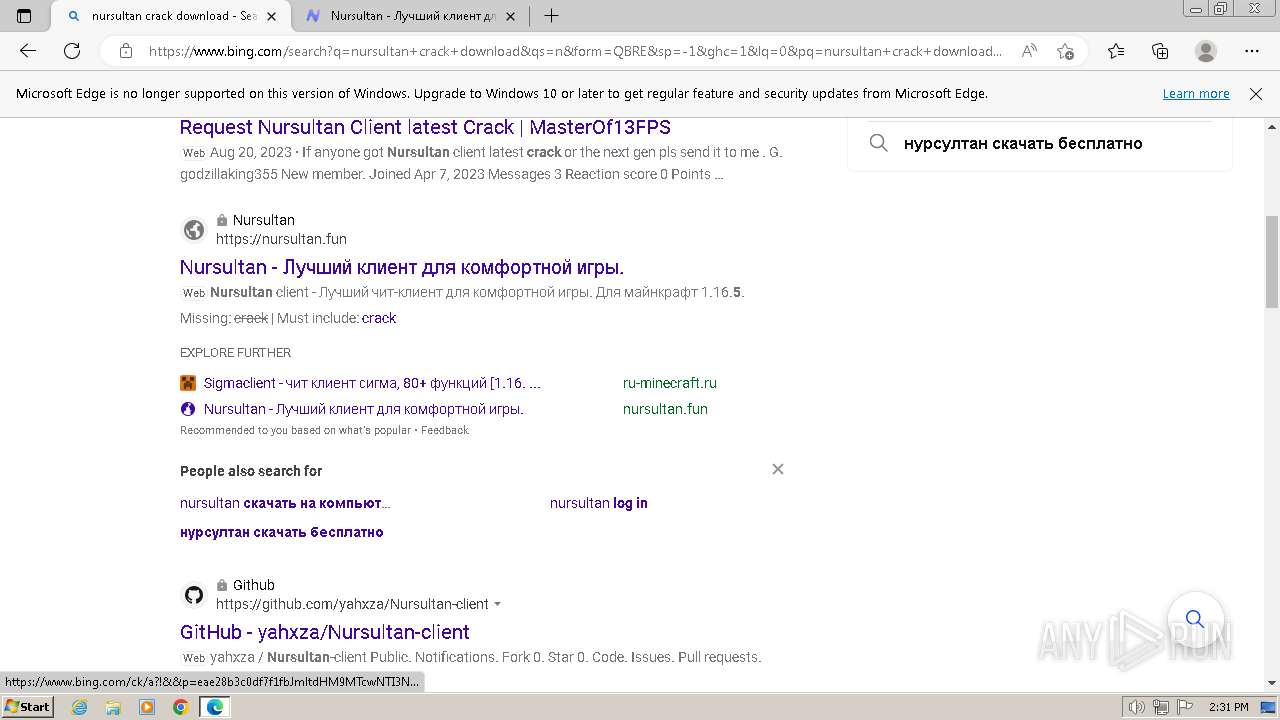Click the floating blue search button

[x=1195, y=619]
